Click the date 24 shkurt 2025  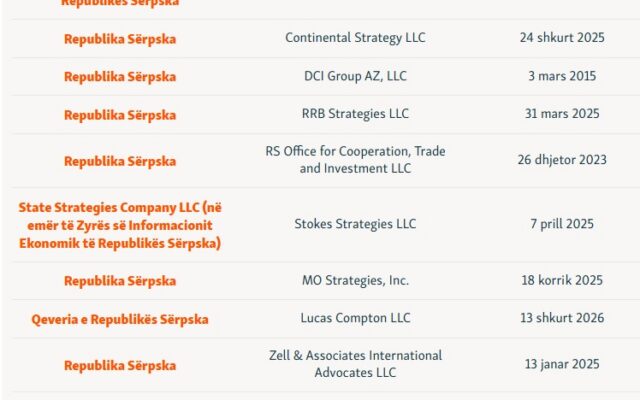(562, 38)
